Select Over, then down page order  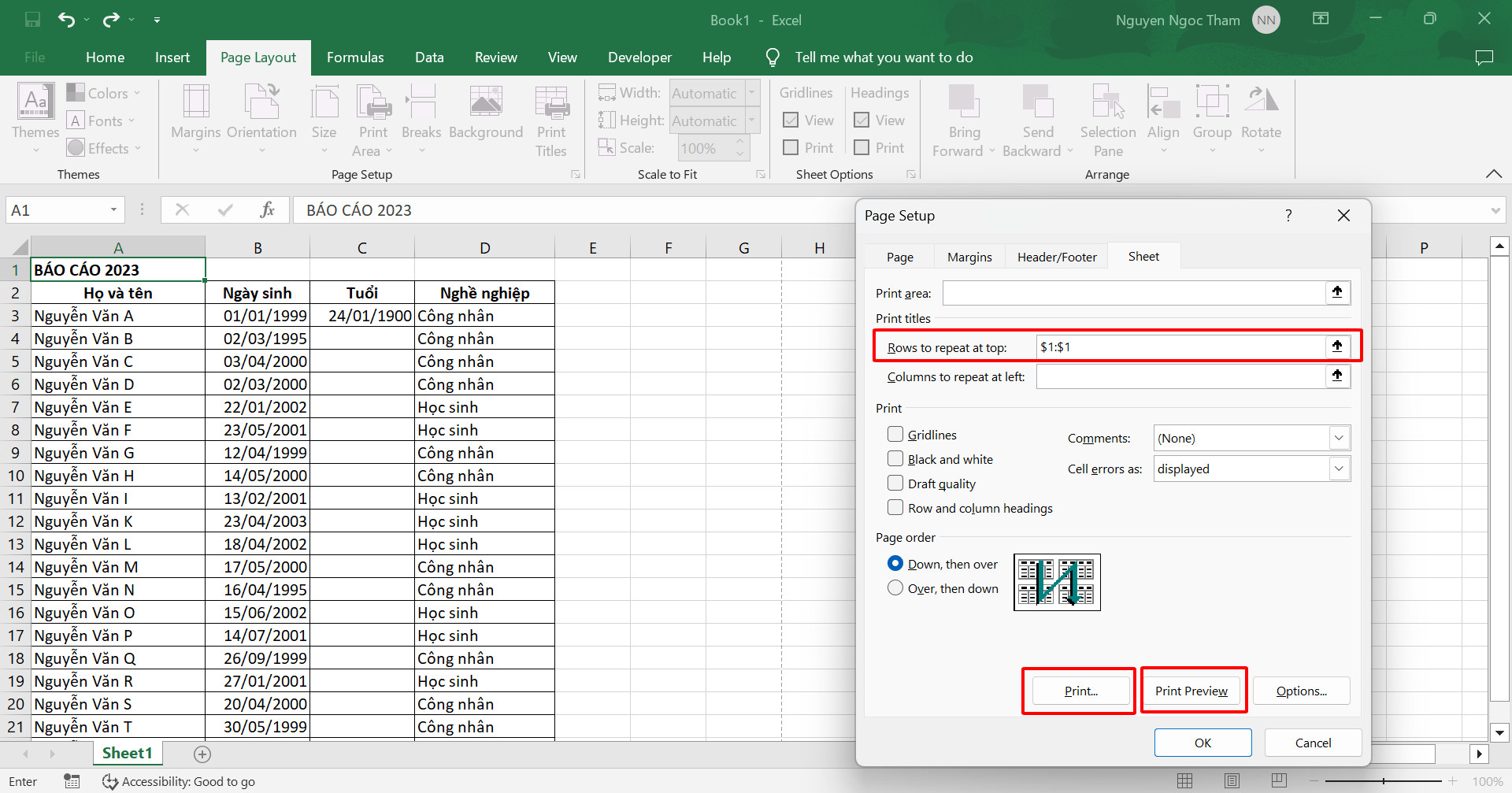pyautogui.click(x=895, y=588)
